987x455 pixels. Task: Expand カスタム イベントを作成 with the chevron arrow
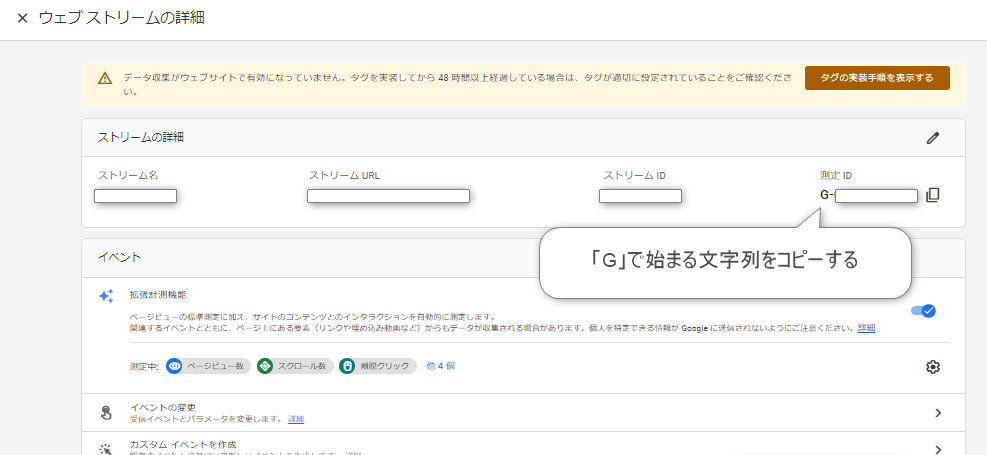(938, 449)
